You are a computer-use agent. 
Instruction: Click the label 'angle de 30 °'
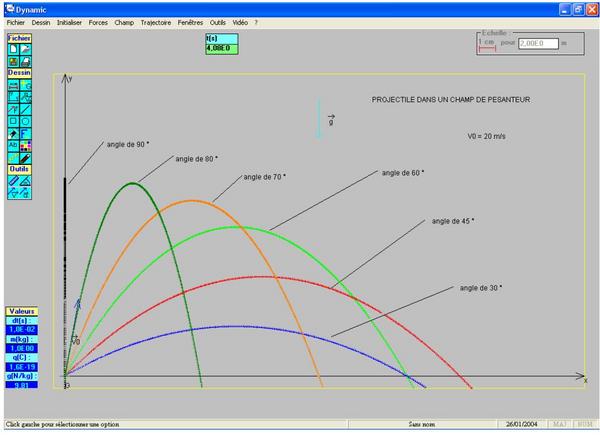click(481, 288)
